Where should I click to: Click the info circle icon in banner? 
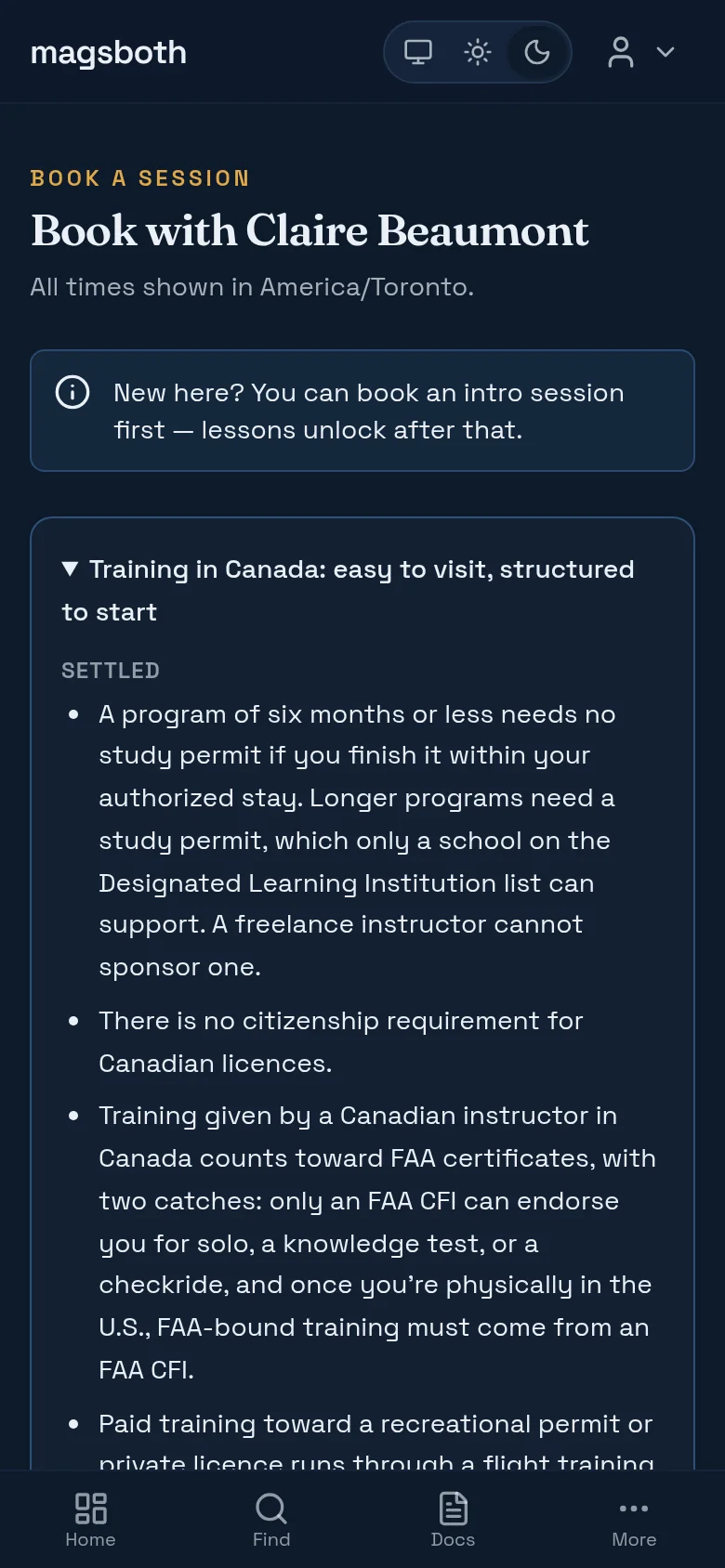coord(72,392)
